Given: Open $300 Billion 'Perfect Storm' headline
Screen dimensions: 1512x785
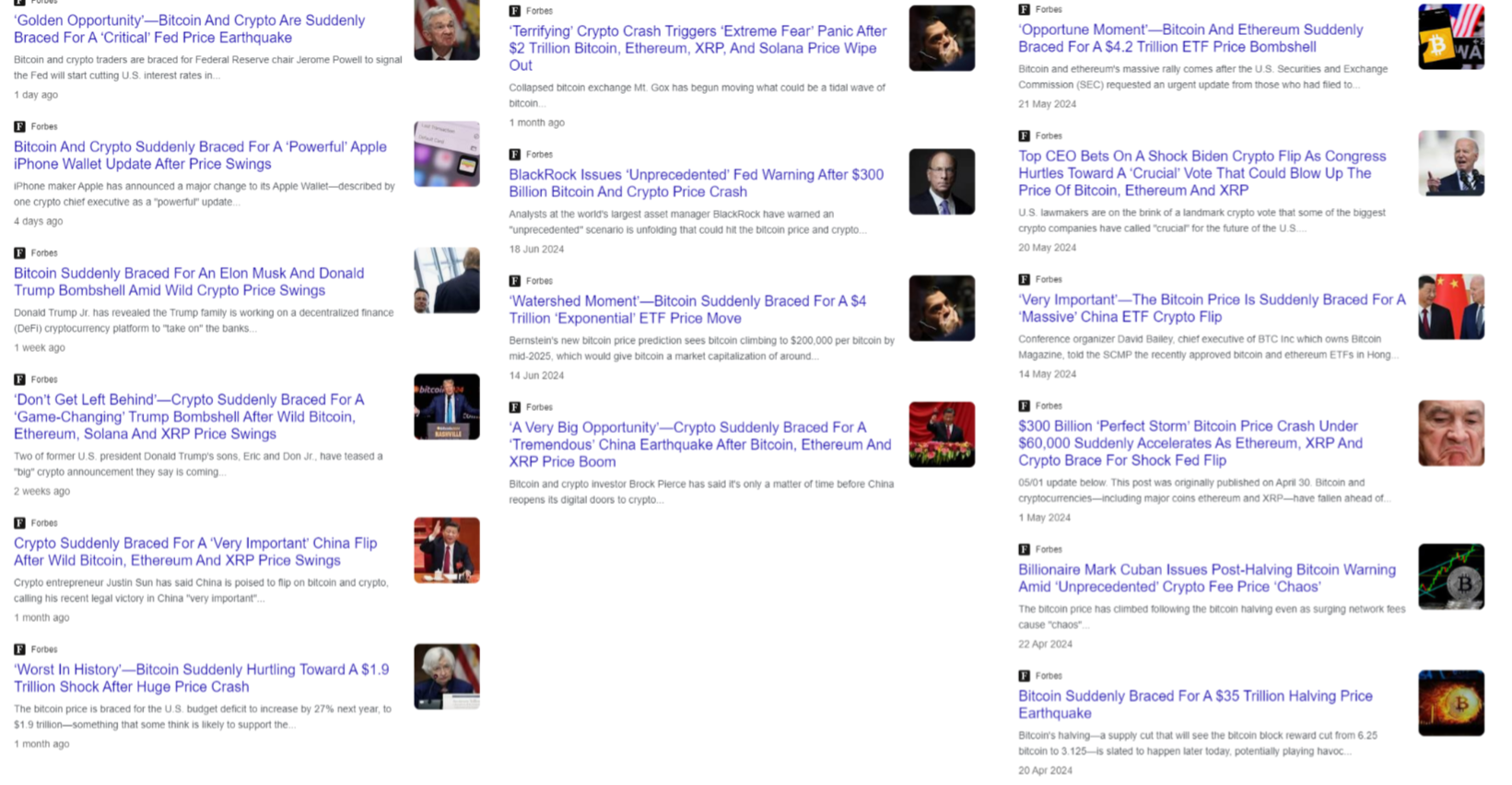Looking at the screenshot, I should click(x=1190, y=442).
